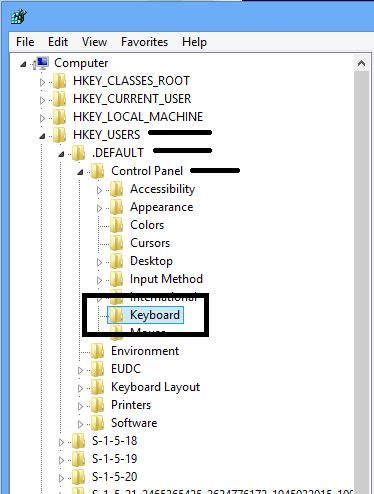Open the Help menu
The image size is (374, 494).
(x=194, y=42)
